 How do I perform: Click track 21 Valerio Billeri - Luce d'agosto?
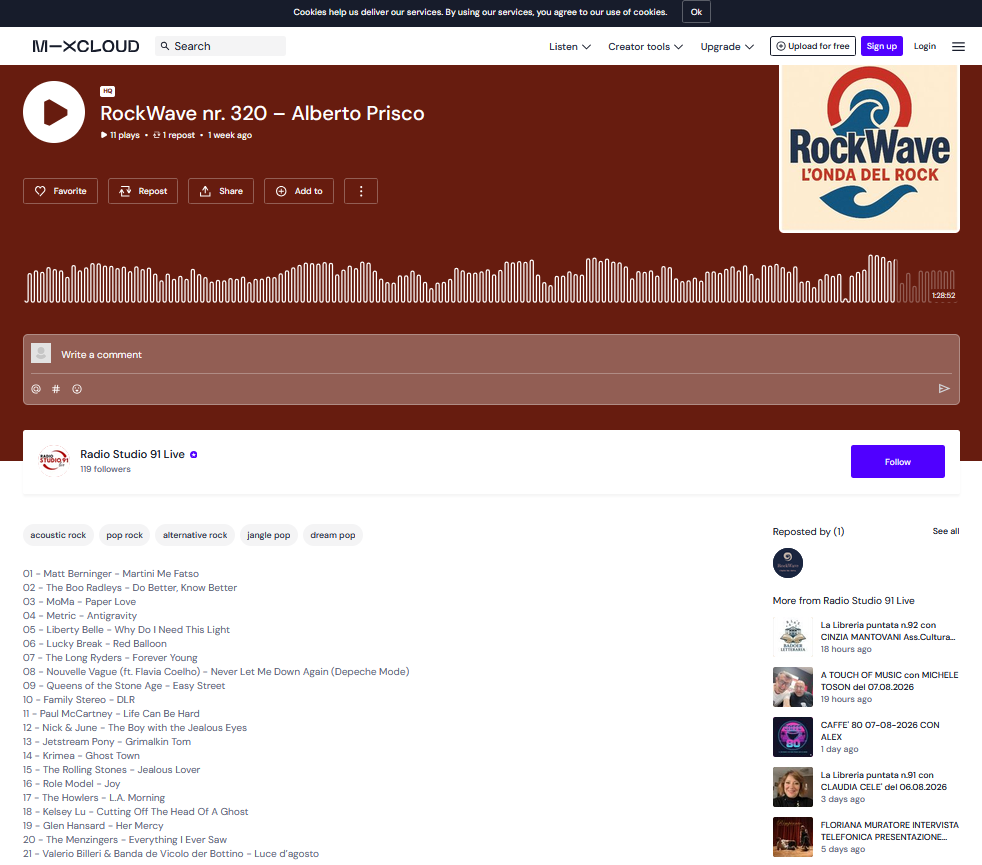coord(171,854)
